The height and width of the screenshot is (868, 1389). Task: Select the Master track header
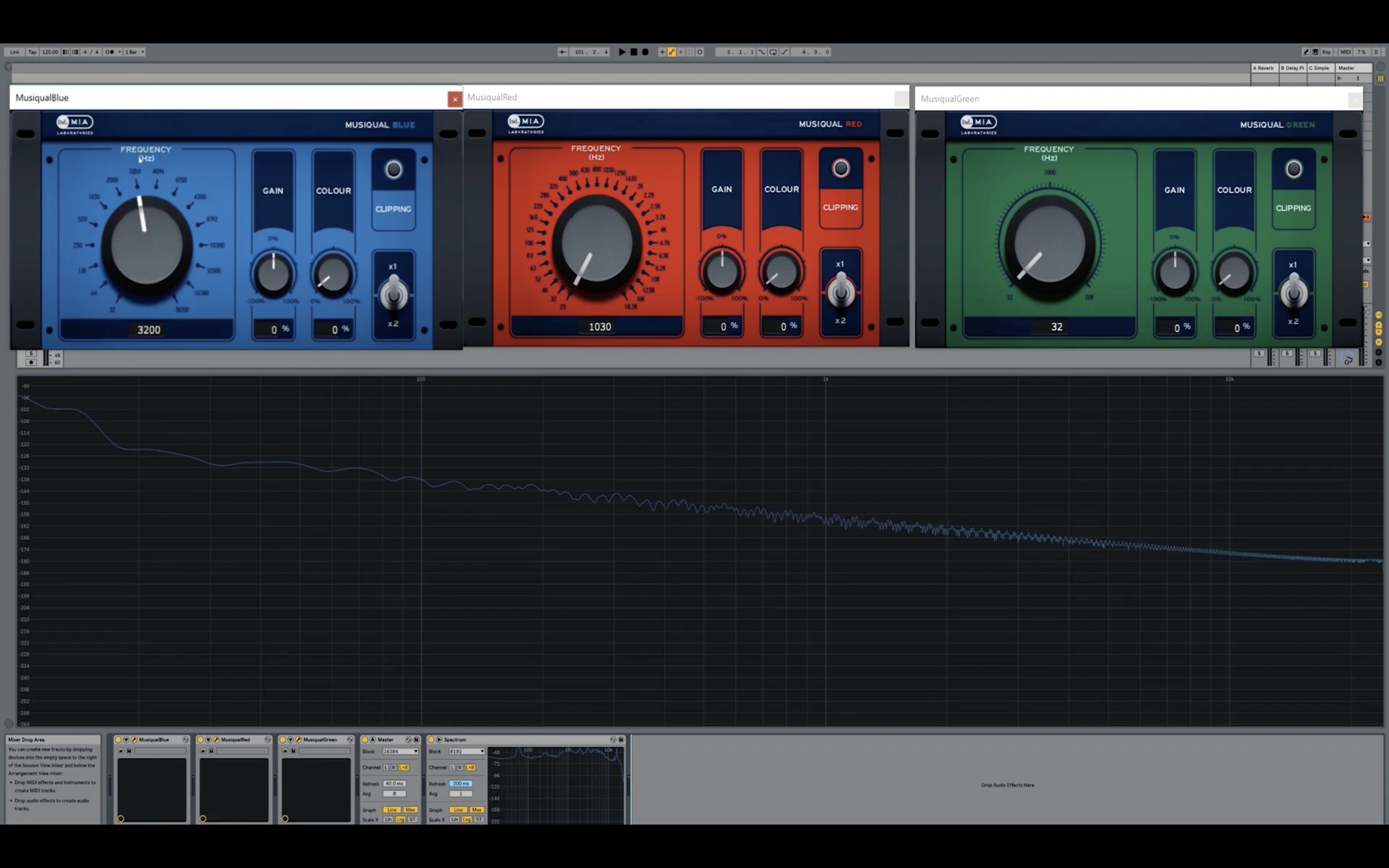tap(1354, 68)
